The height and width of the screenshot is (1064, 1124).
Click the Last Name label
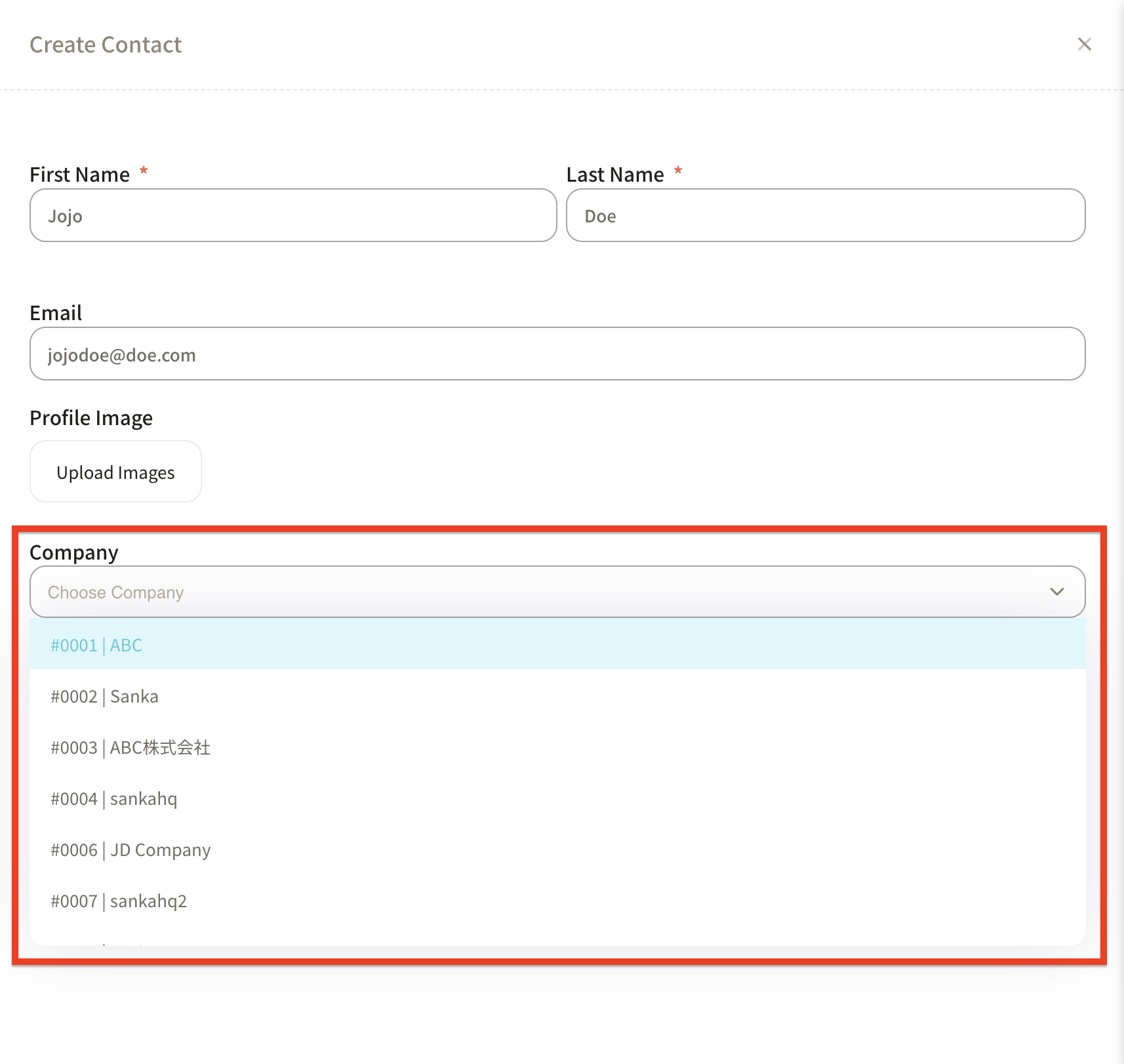(x=615, y=174)
